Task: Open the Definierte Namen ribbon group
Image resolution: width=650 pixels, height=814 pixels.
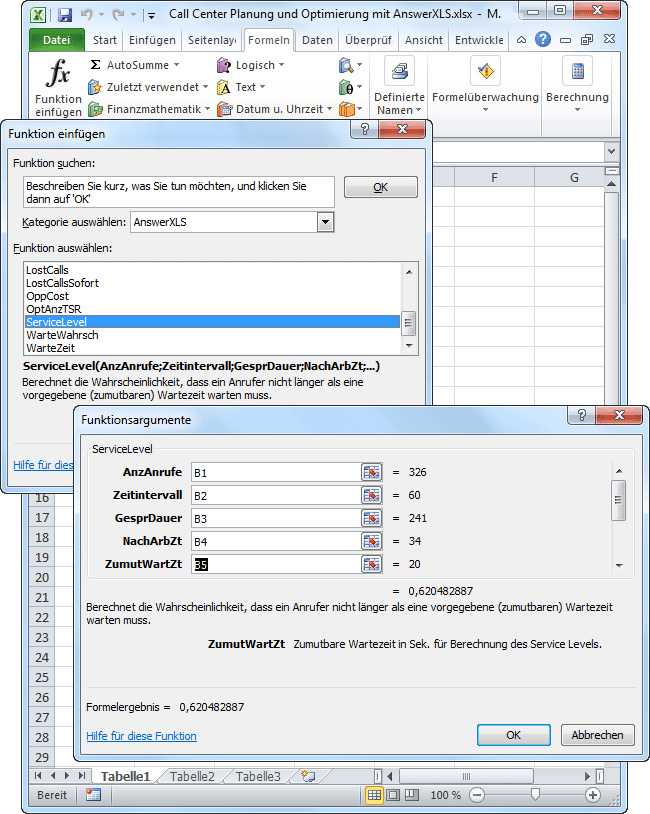Action: pyautogui.click(x=399, y=87)
